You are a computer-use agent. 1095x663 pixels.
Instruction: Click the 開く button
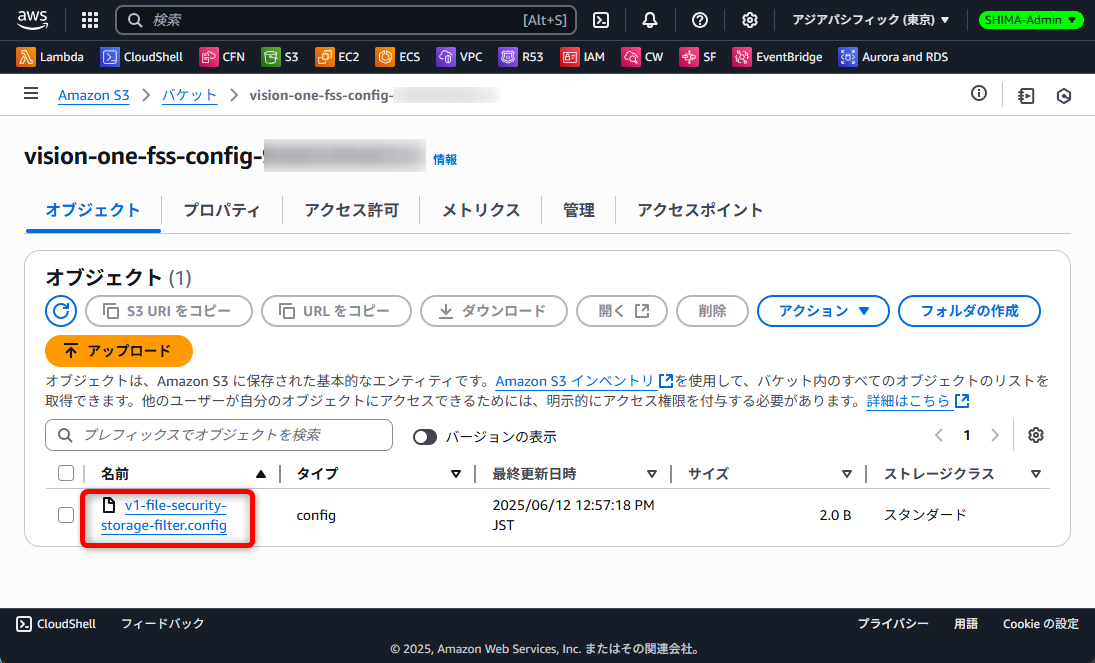coord(622,311)
